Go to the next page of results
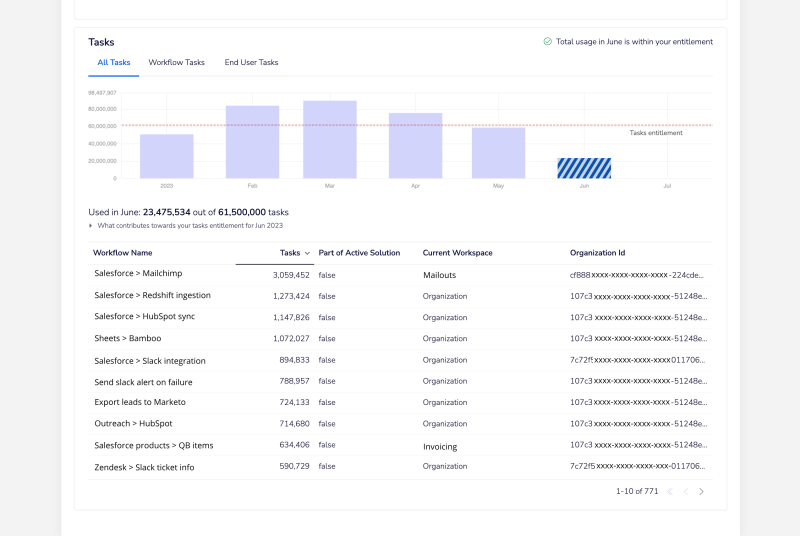Image resolution: width=800 pixels, height=536 pixels. point(701,491)
